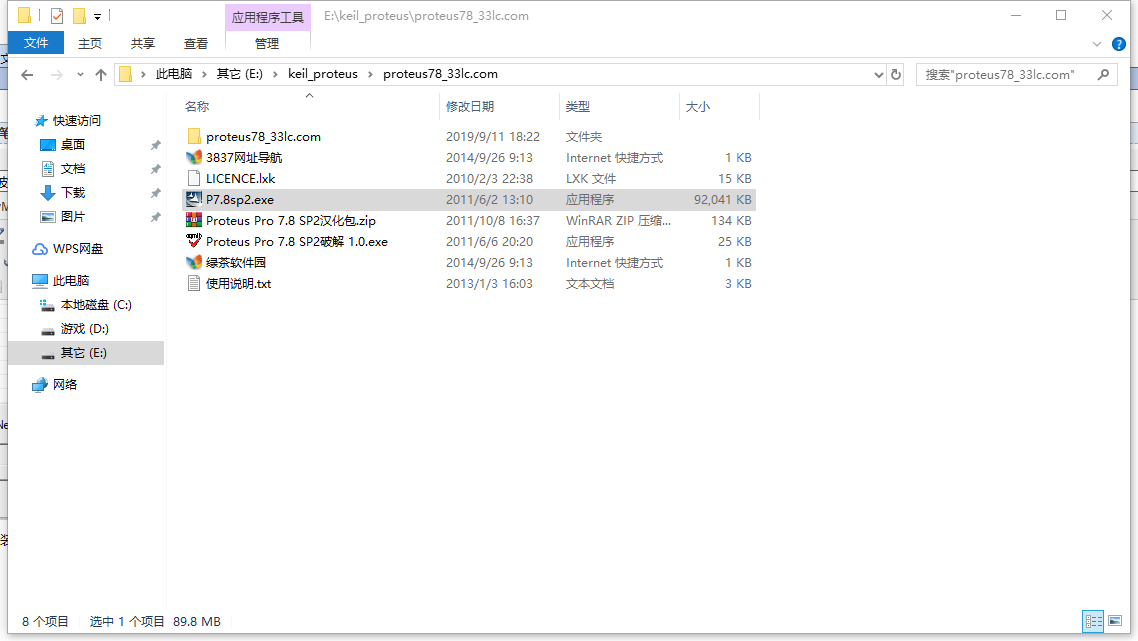This screenshot has width=1138, height=641.
Task: Refresh the current folder view
Action: [x=896, y=74]
